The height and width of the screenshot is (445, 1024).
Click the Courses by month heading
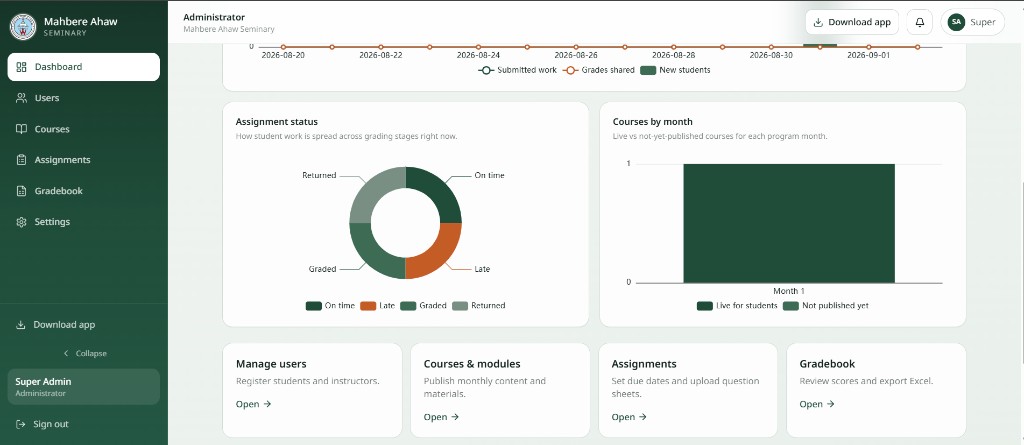click(x=652, y=122)
